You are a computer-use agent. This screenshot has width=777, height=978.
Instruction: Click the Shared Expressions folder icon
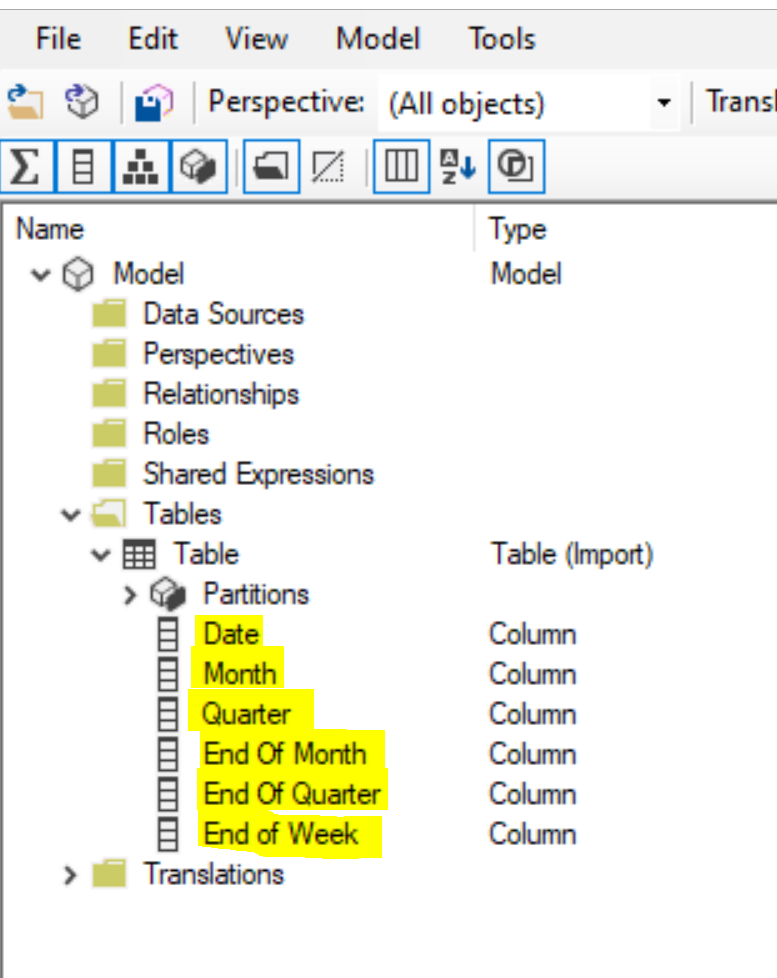pos(110,473)
